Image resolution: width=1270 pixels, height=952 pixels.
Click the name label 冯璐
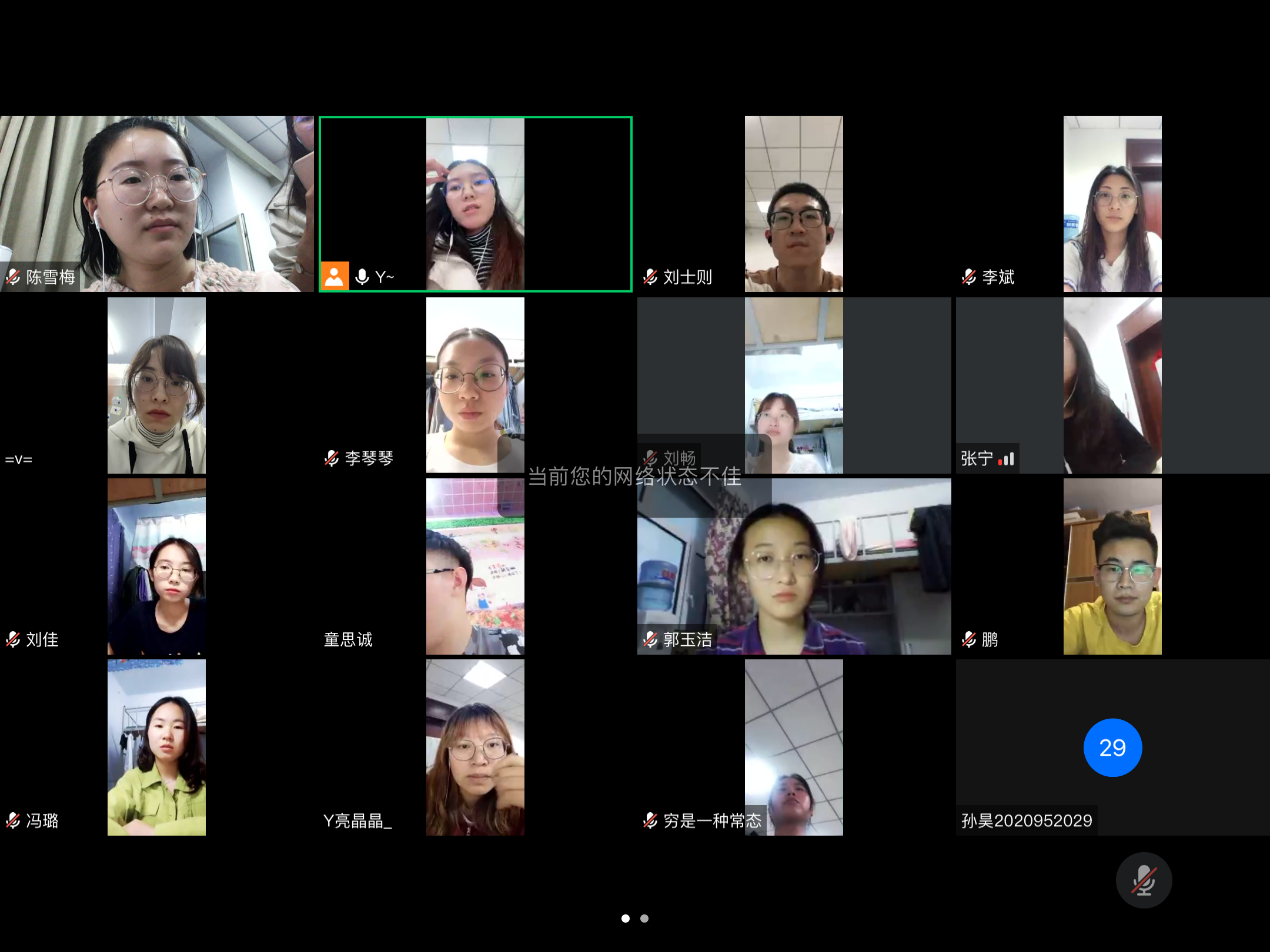click(42, 820)
